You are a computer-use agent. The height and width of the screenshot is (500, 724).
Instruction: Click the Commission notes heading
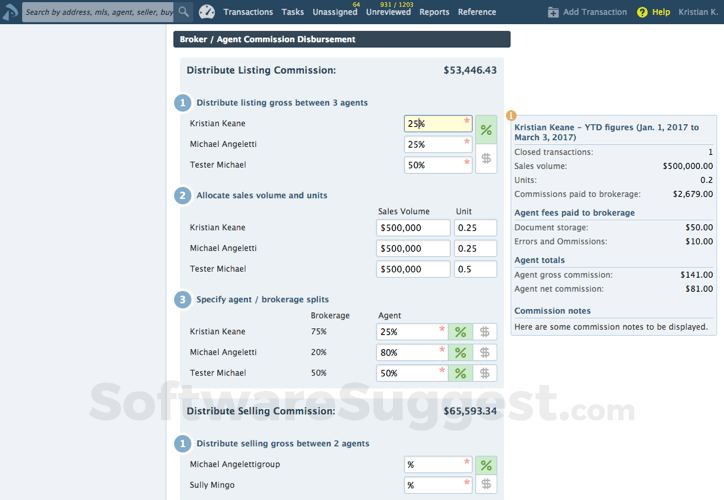[552, 311]
